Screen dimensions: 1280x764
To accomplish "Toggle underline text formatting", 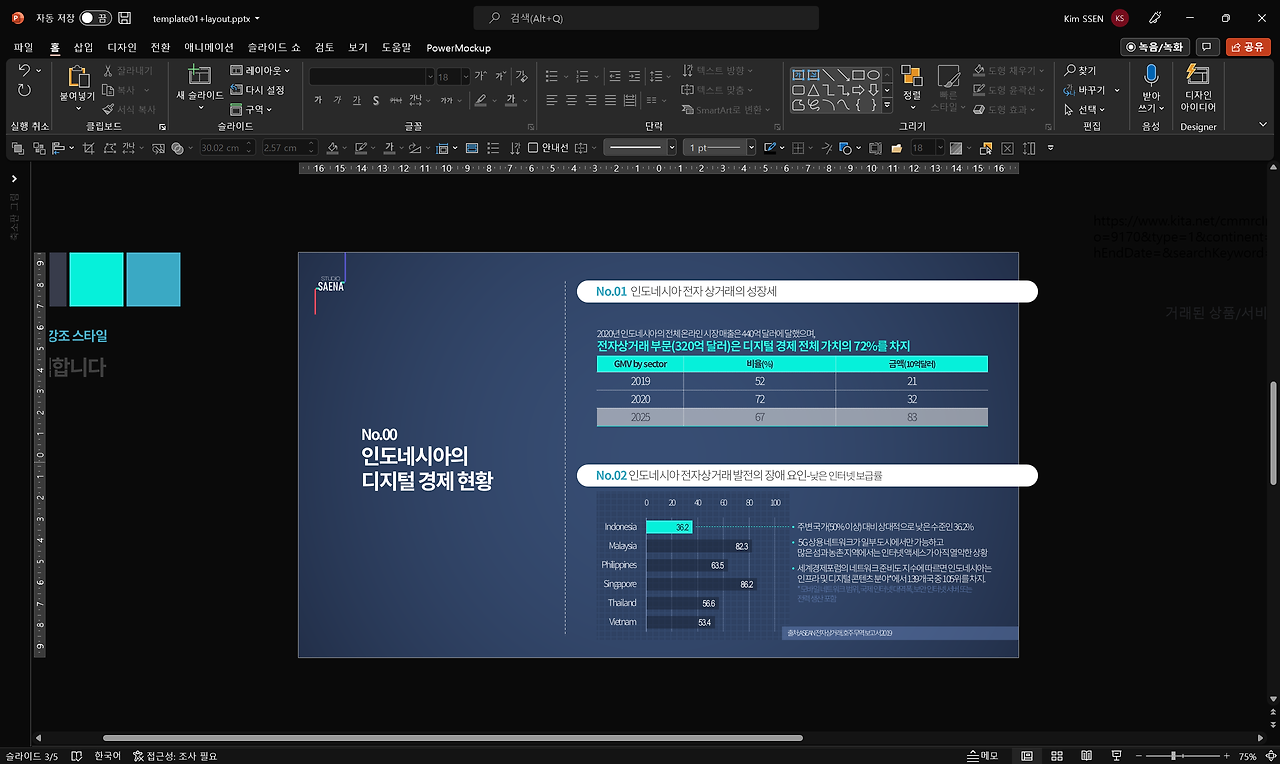I will (x=356, y=100).
